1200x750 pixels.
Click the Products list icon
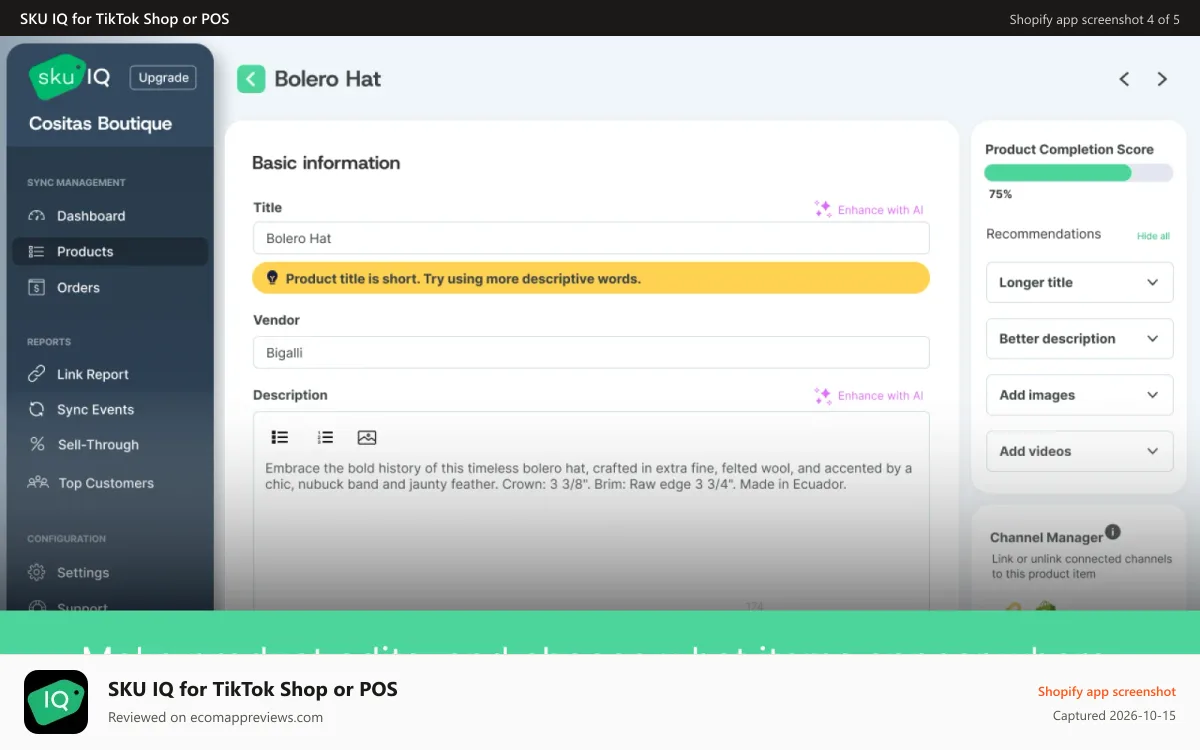tap(37, 252)
